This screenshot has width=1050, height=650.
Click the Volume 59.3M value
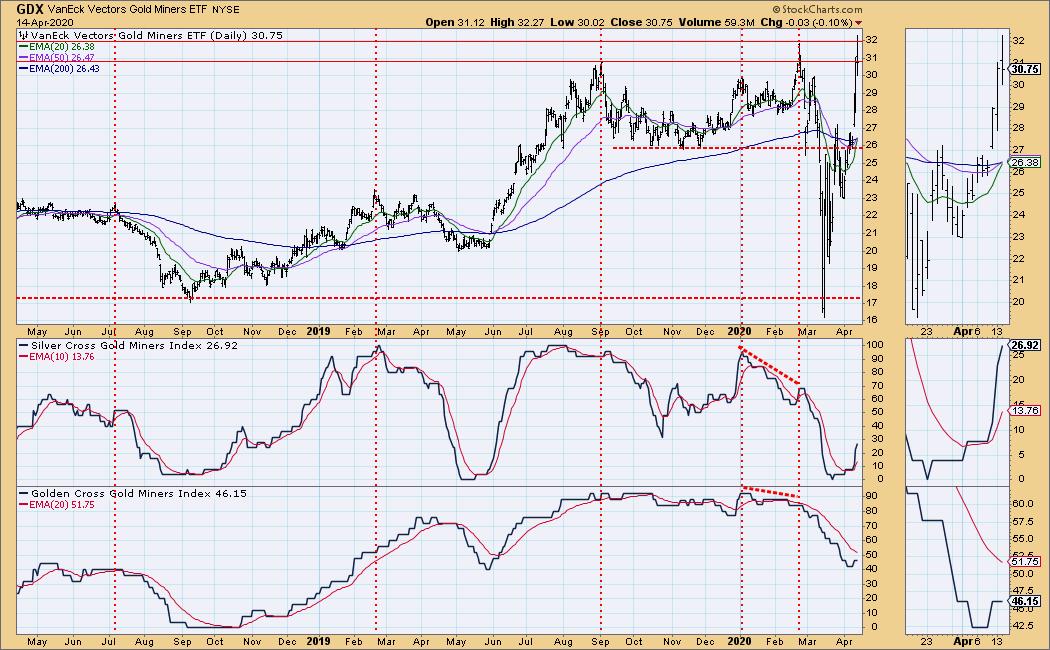[x=717, y=22]
